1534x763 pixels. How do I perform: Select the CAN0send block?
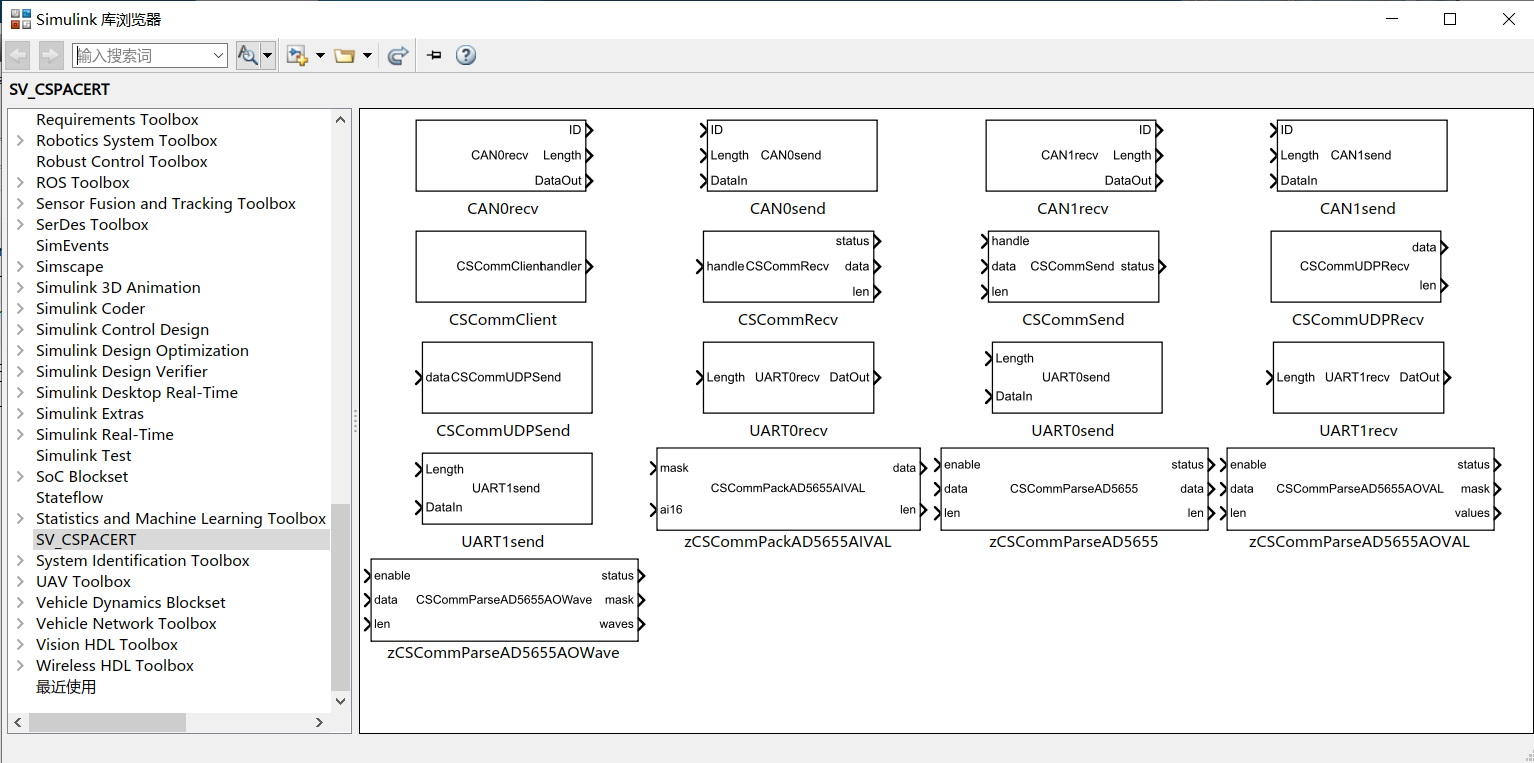[x=788, y=156]
